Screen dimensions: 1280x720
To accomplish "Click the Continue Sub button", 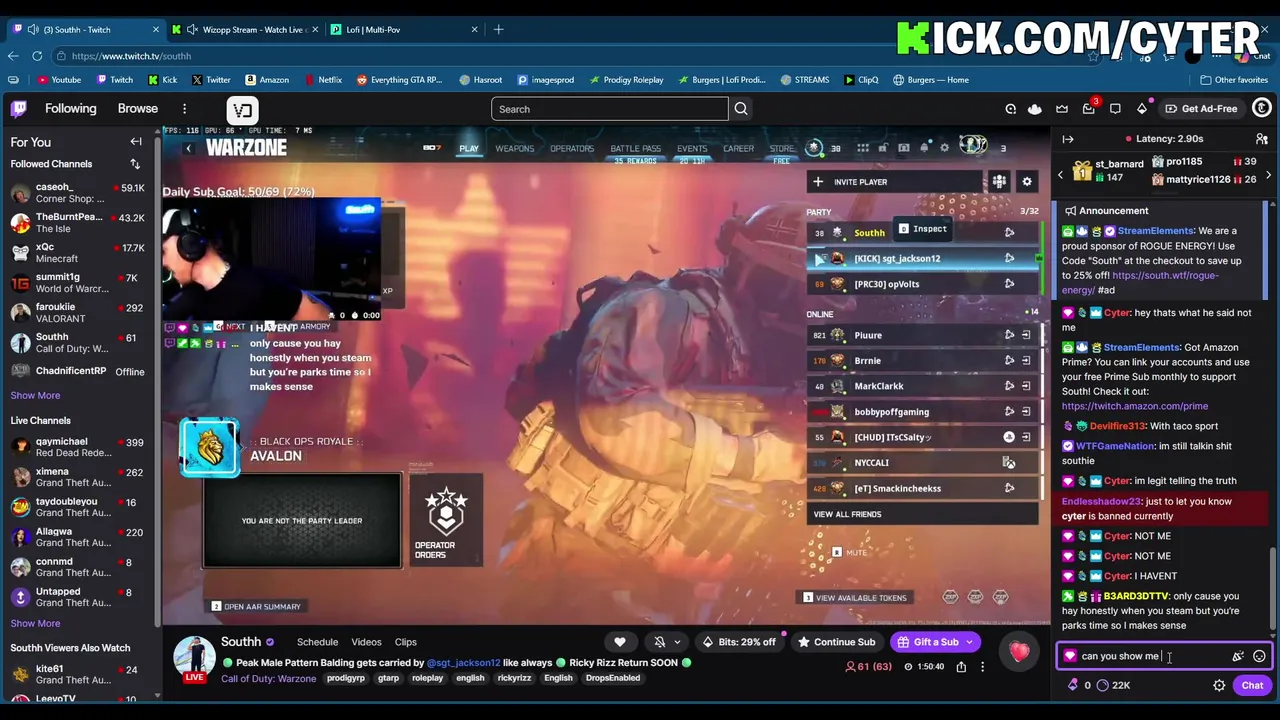I will pos(836,642).
